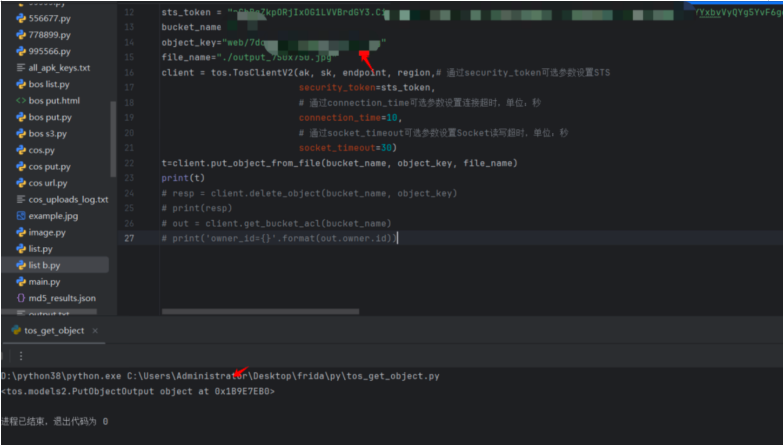Image resolution: width=783 pixels, height=446 pixels.
Task: Click the bucket_name variable on line 13
Action: click(191, 27)
